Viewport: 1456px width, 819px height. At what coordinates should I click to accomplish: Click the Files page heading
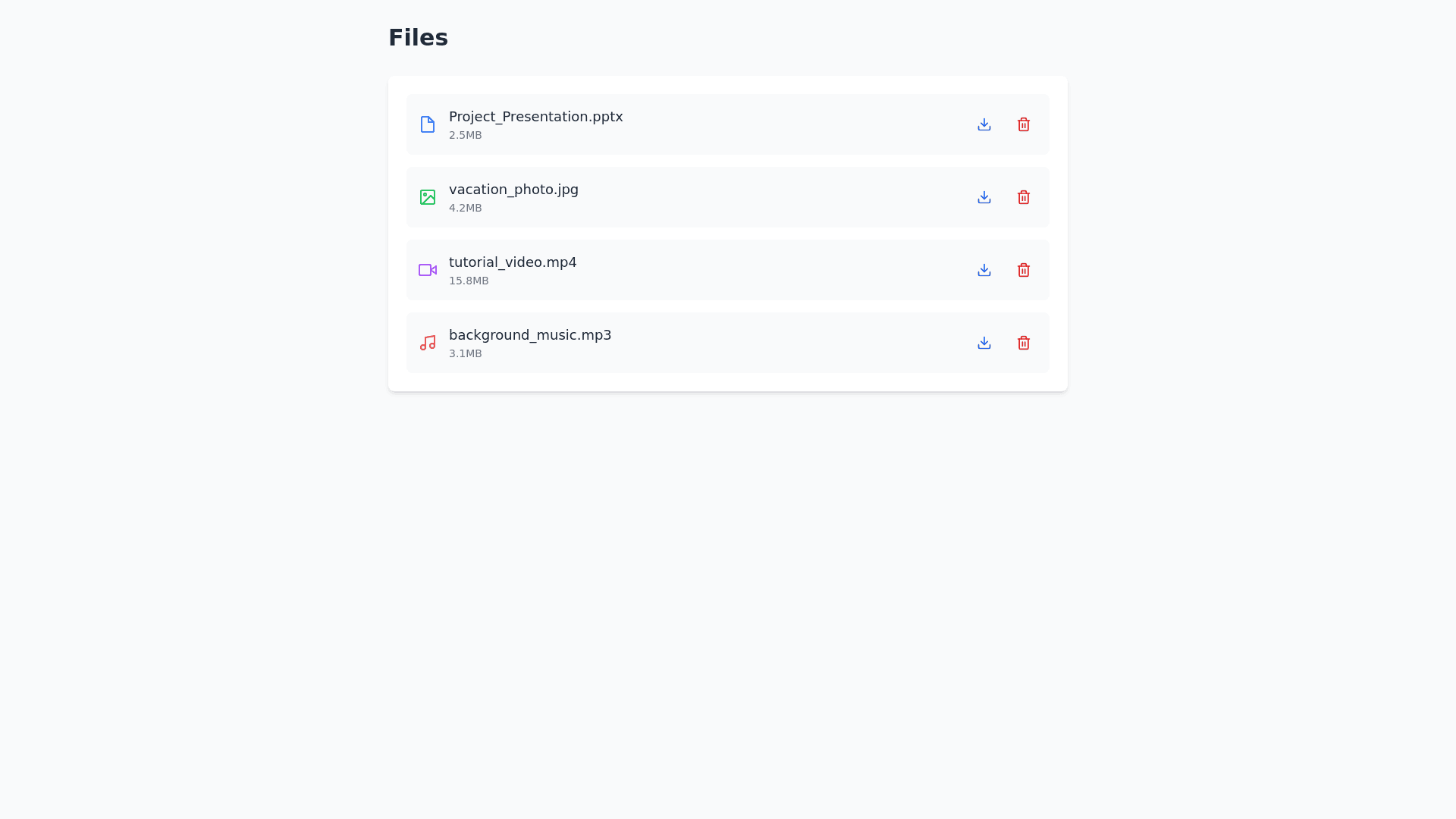(418, 38)
